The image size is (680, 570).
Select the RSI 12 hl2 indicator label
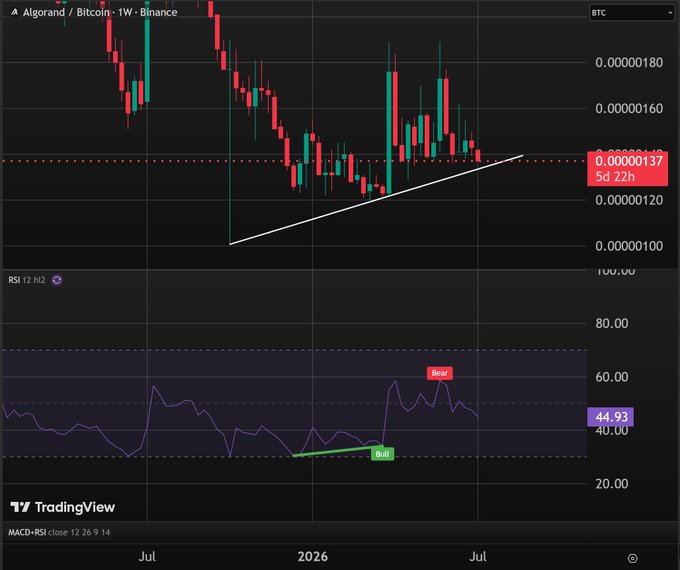26,280
